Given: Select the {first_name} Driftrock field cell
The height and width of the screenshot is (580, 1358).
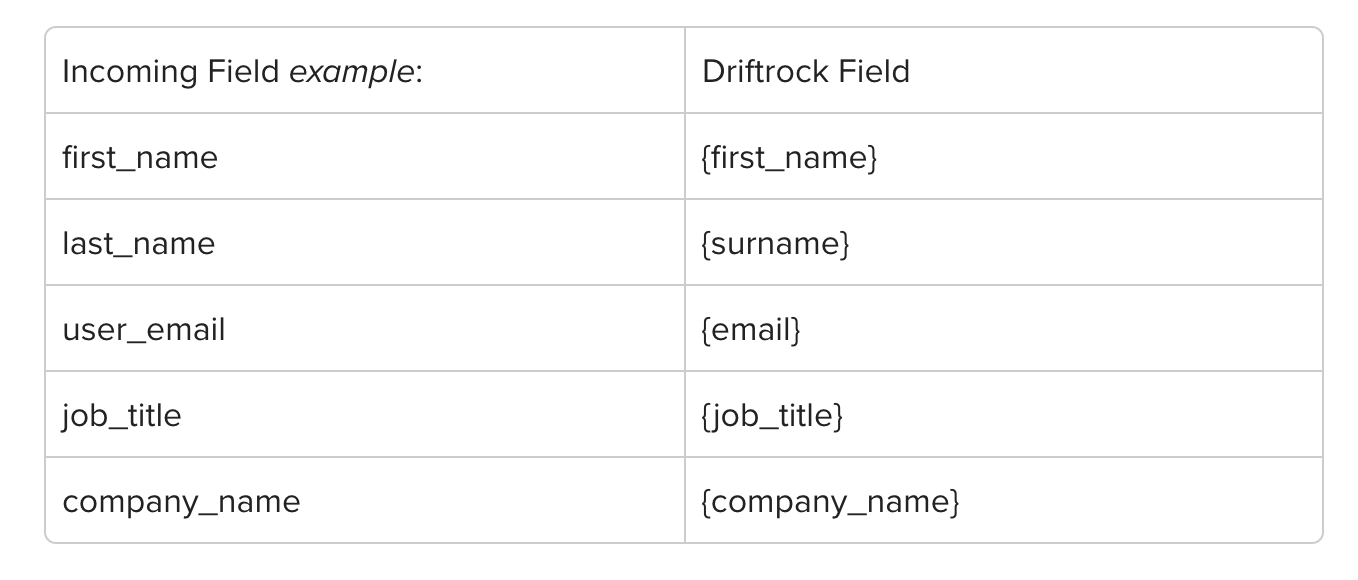Looking at the screenshot, I should pyautogui.click(x=1003, y=156).
